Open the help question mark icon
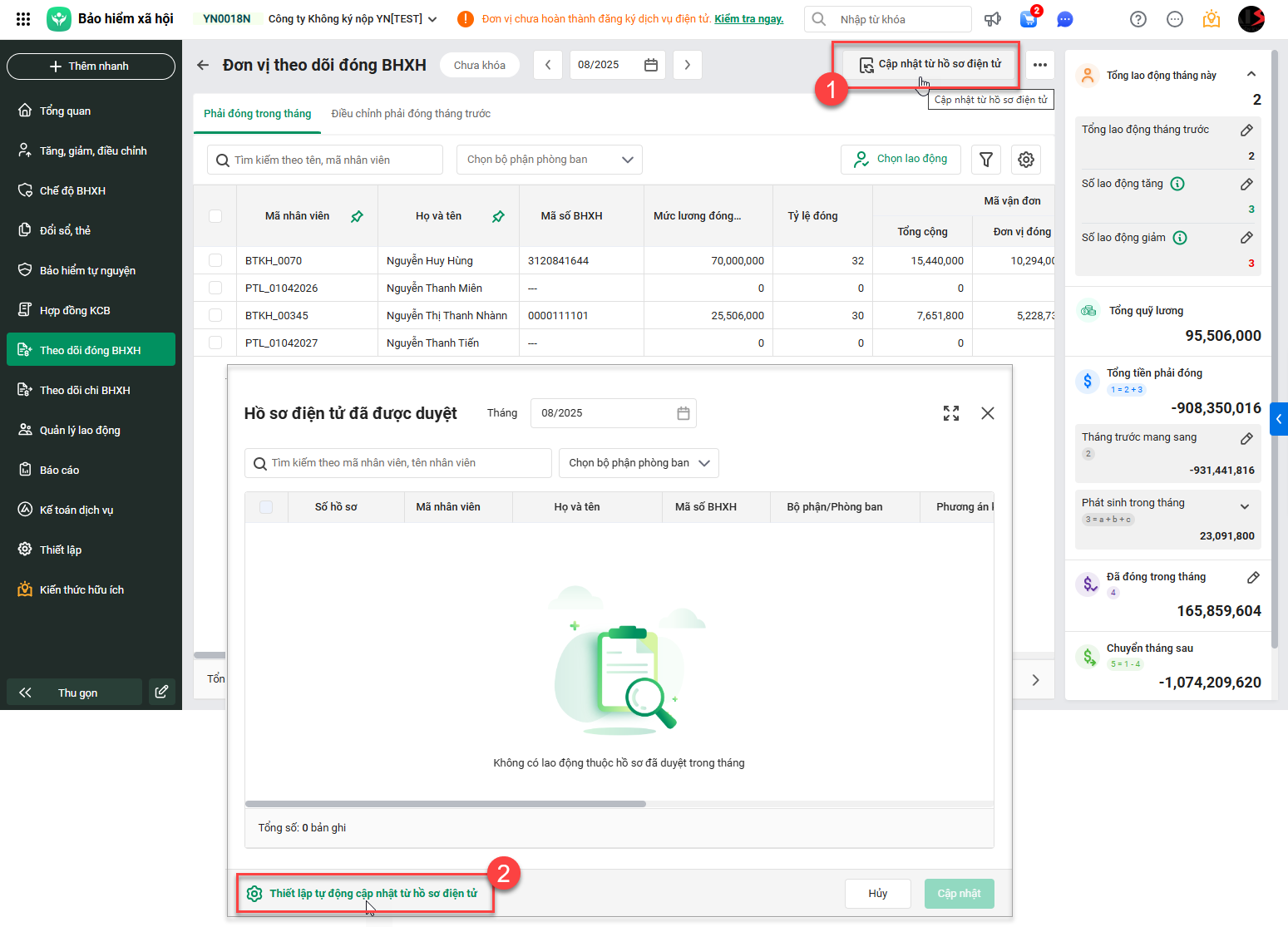This screenshot has height=927, width=1288. 1138,19
